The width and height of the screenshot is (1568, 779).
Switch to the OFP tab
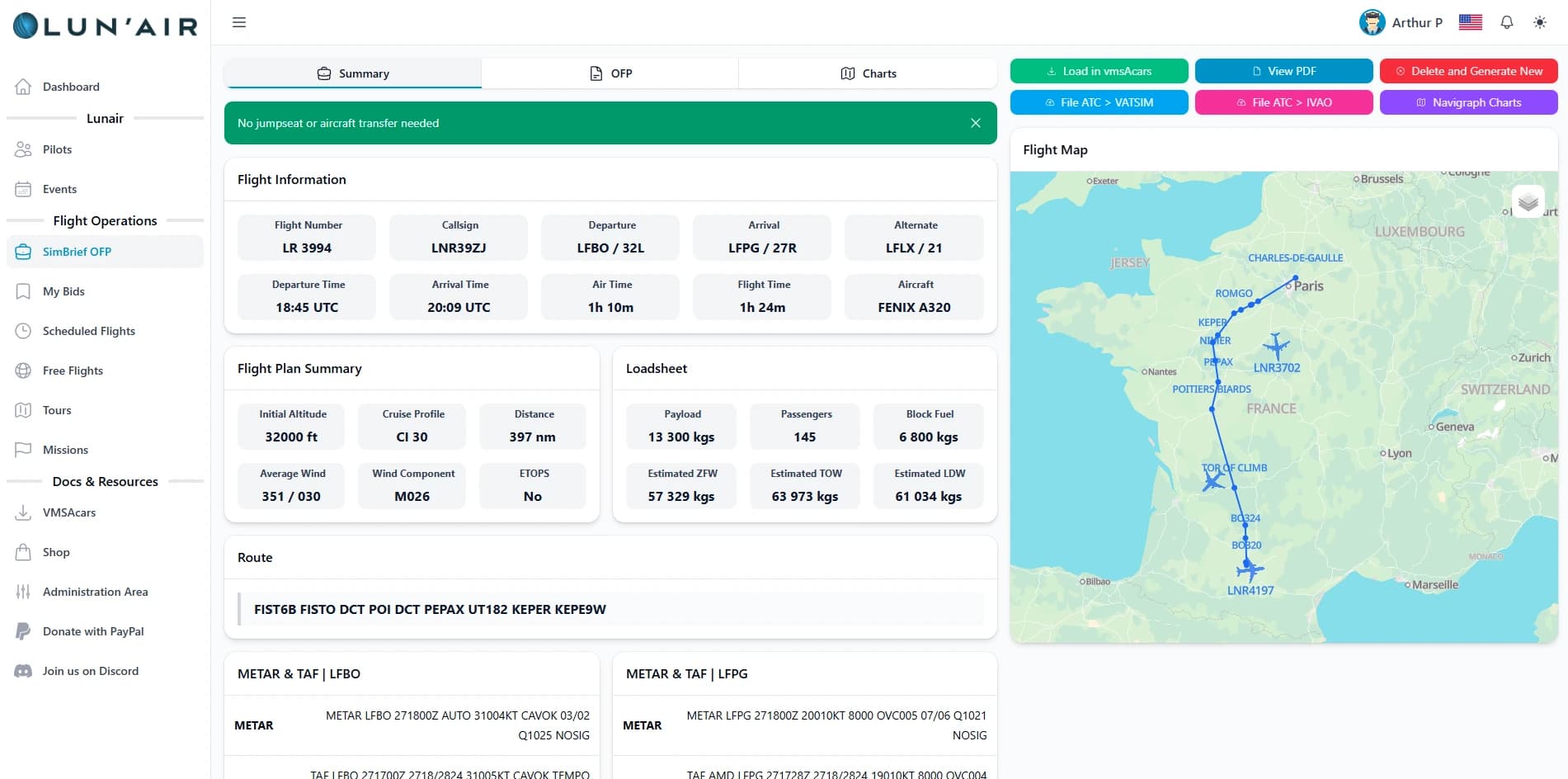(610, 73)
